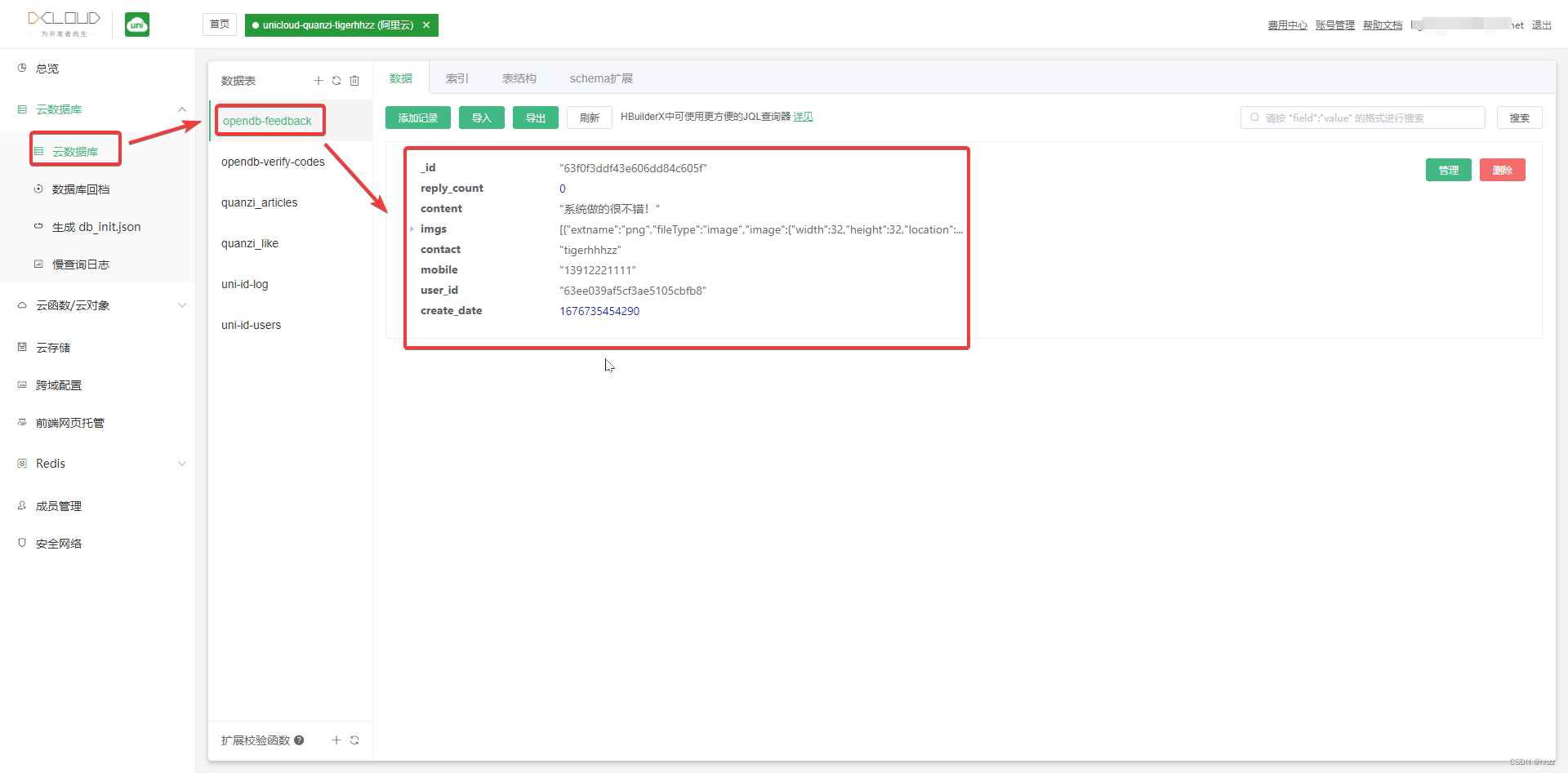Click the mobile value 13912221111

coord(598,270)
